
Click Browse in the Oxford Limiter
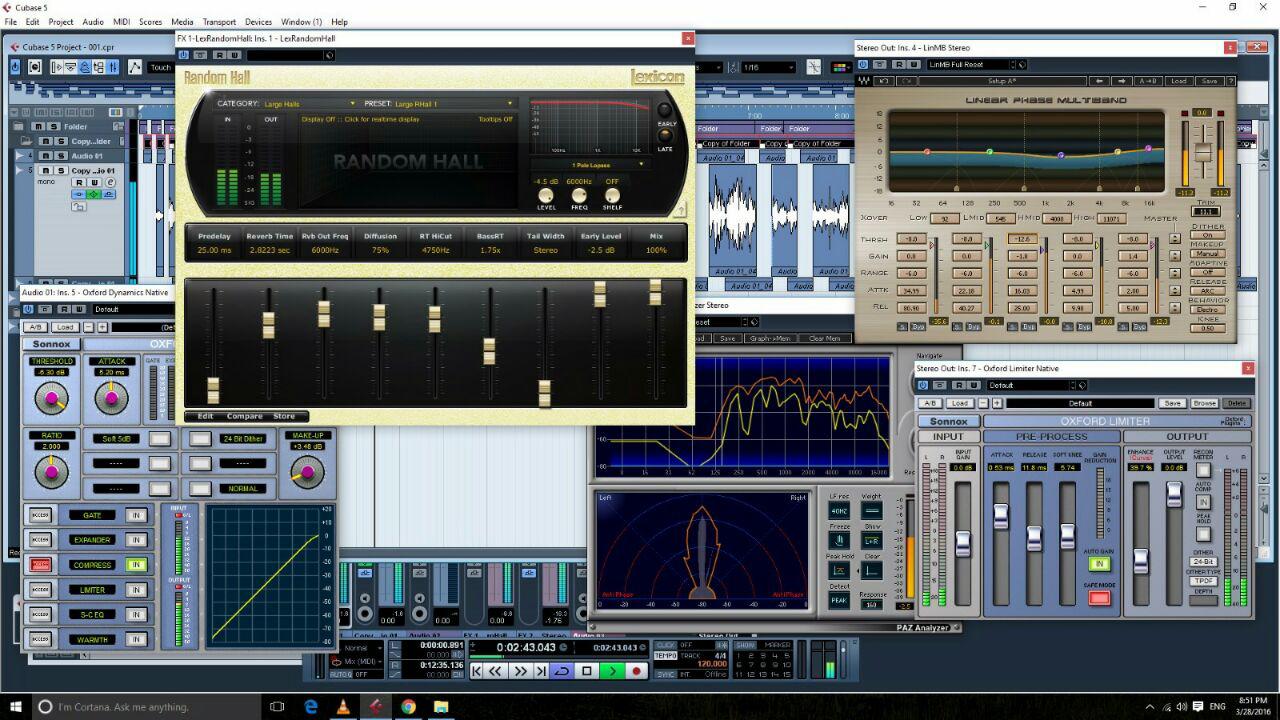click(x=1204, y=403)
